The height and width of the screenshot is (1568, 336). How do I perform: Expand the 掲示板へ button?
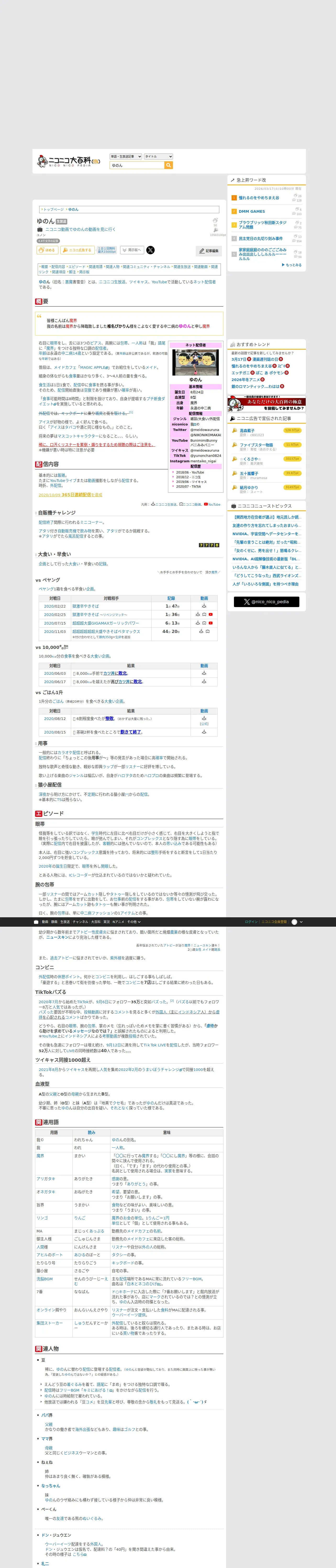click(132, 250)
